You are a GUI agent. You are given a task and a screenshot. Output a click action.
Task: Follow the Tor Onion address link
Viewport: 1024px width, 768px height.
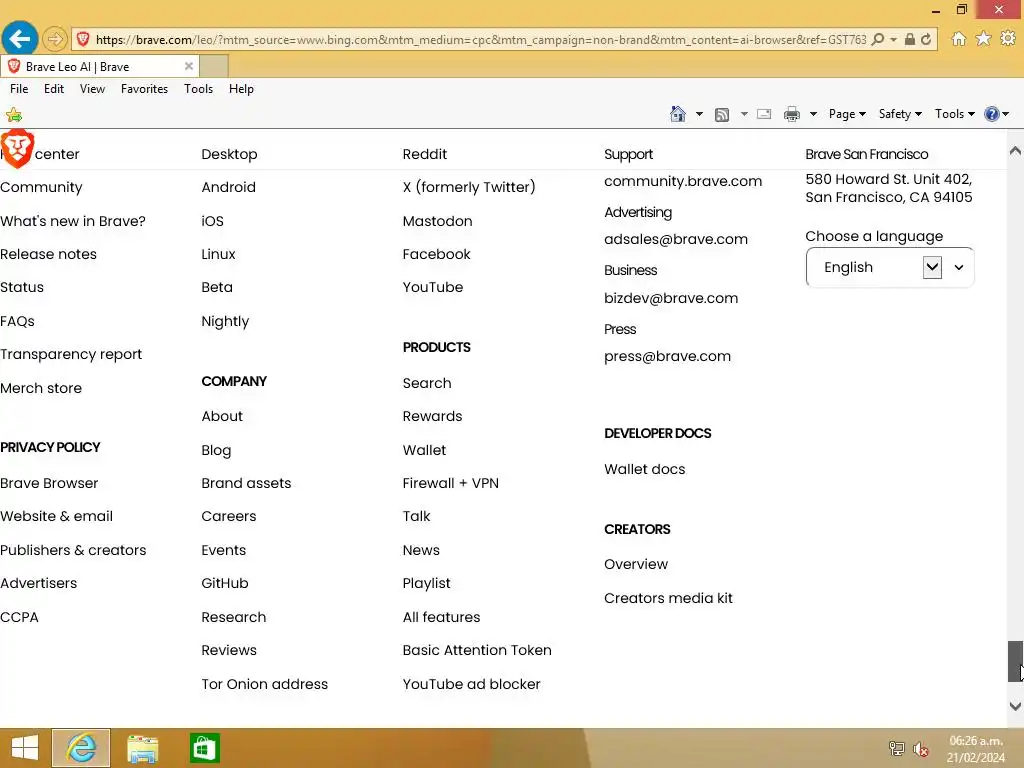(264, 684)
